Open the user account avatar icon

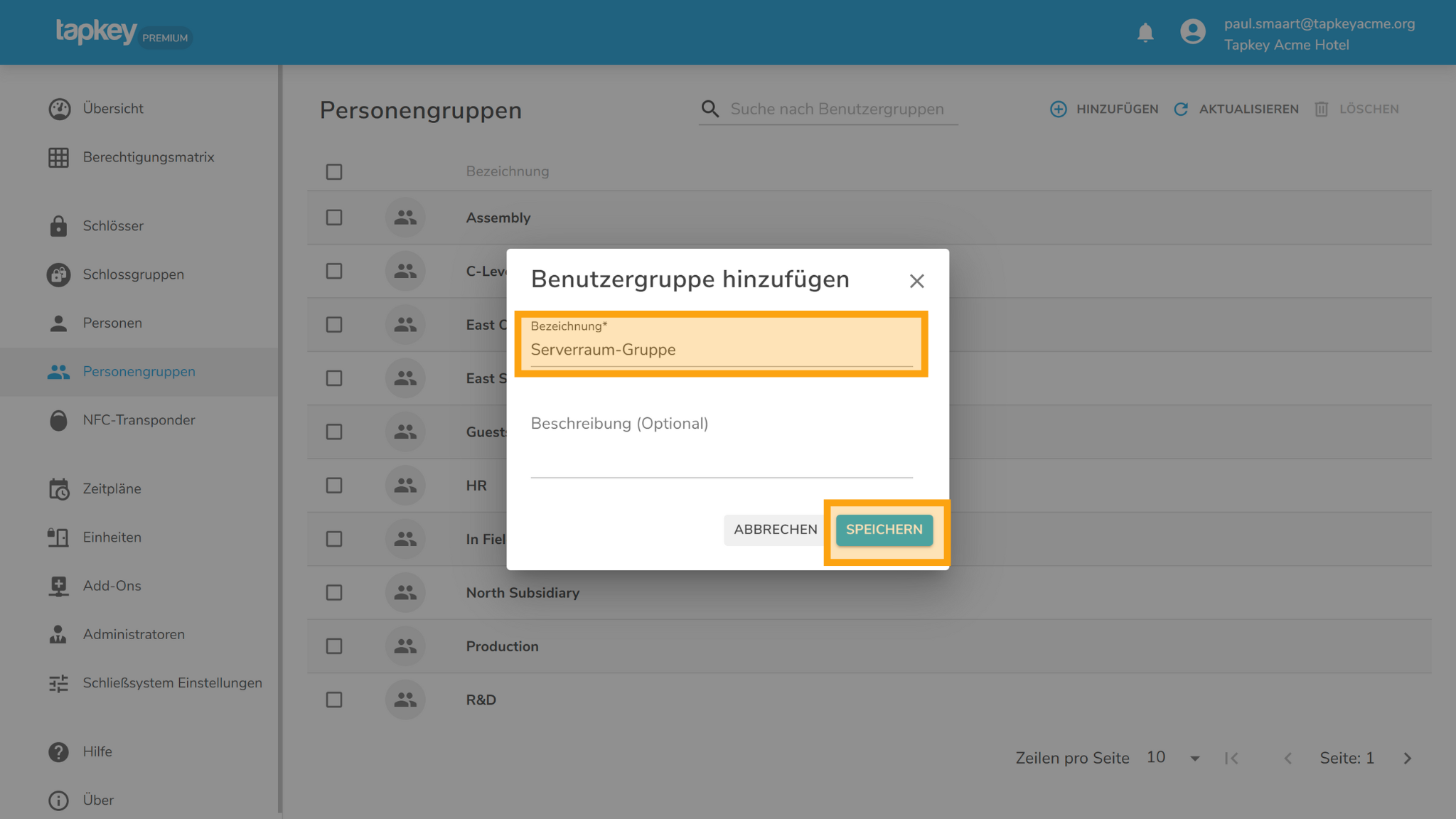point(1193,31)
